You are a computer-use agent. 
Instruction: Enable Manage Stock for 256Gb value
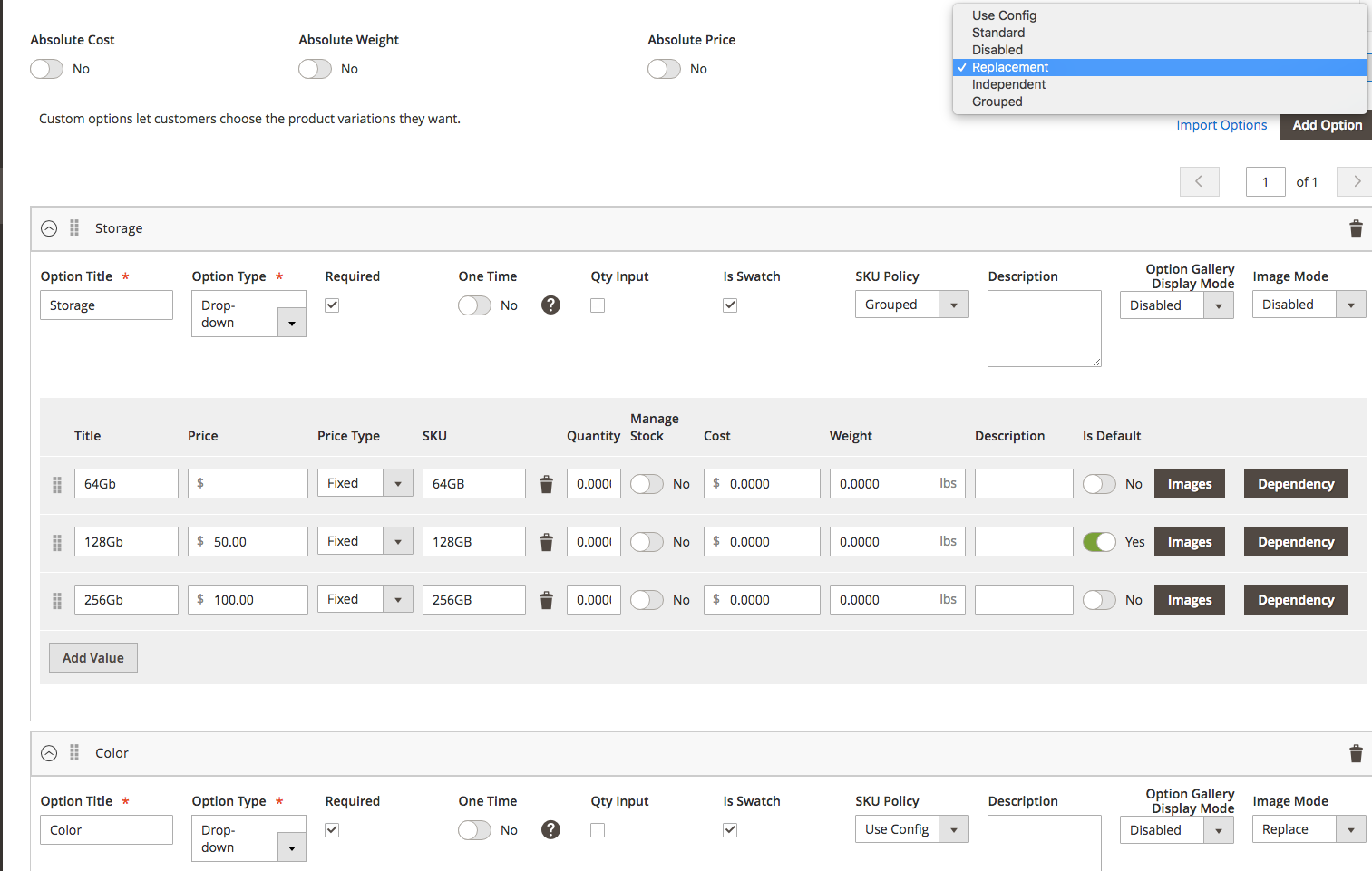click(x=647, y=600)
